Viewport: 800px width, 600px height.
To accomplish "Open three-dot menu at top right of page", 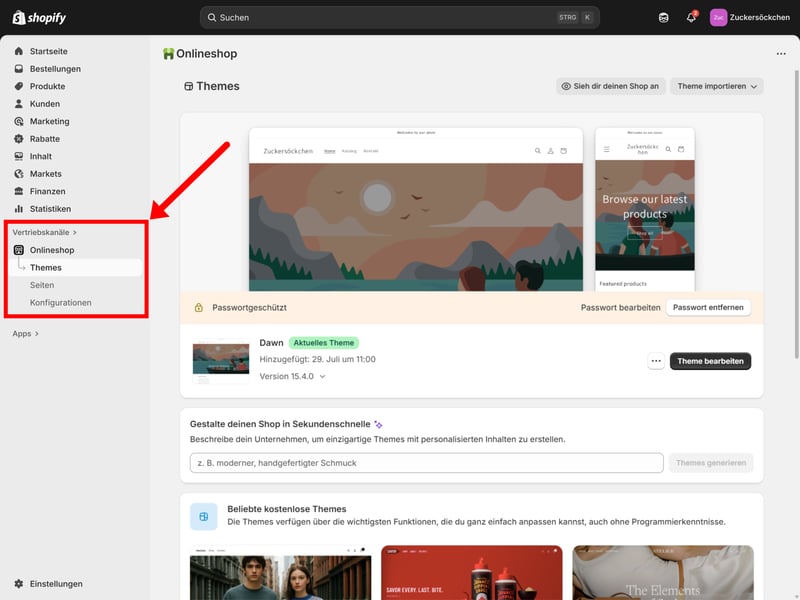I will [x=781, y=54].
